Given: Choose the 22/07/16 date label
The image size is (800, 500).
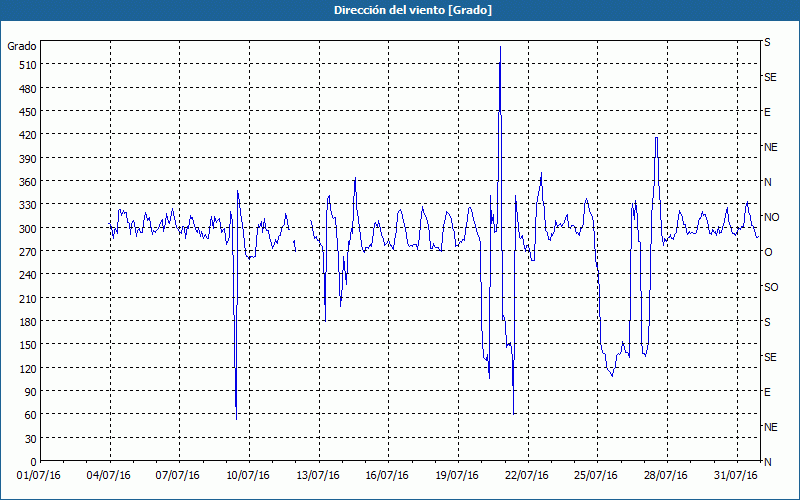Looking at the screenshot, I should coord(527,476).
